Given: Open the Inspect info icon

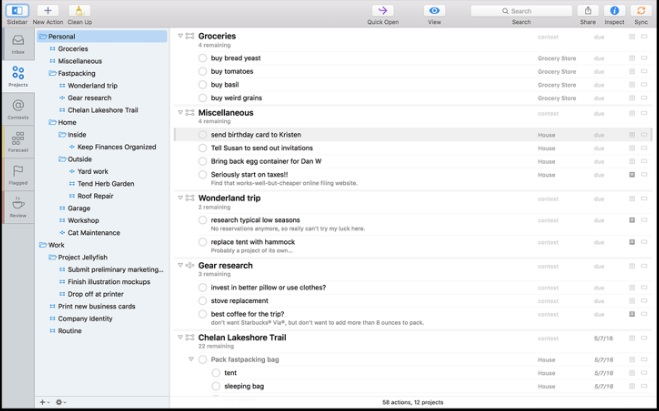Looking at the screenshot, I should 614,11.
